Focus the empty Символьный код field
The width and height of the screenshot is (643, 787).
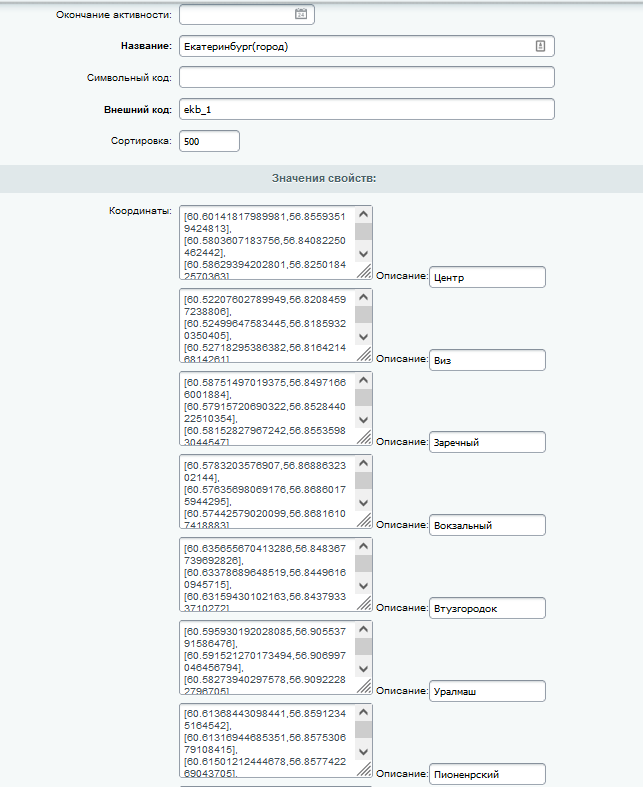tap(366, 78)
